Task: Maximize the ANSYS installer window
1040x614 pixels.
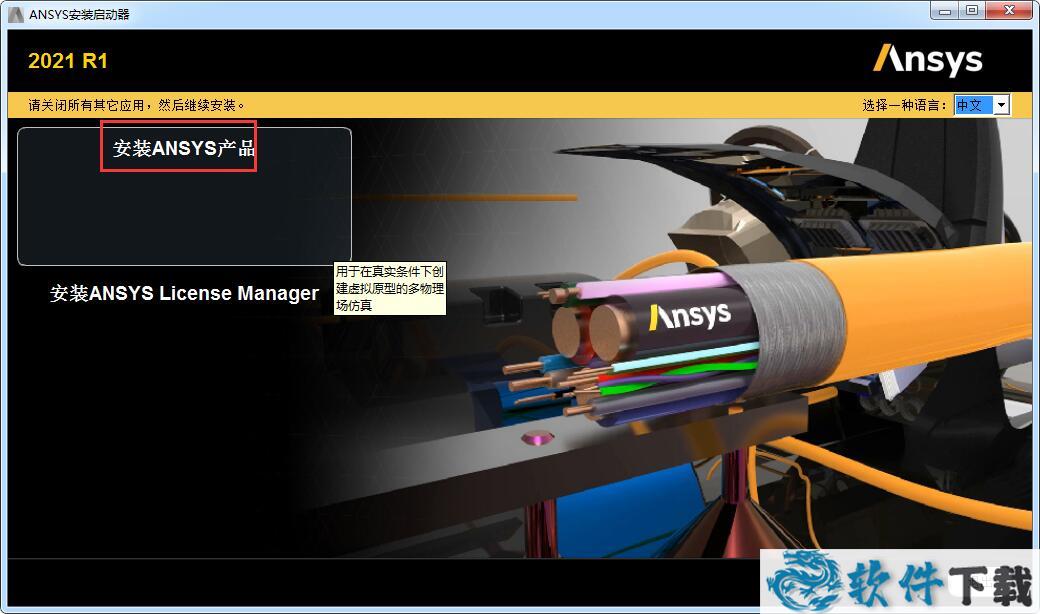Action: click(972, 11)
